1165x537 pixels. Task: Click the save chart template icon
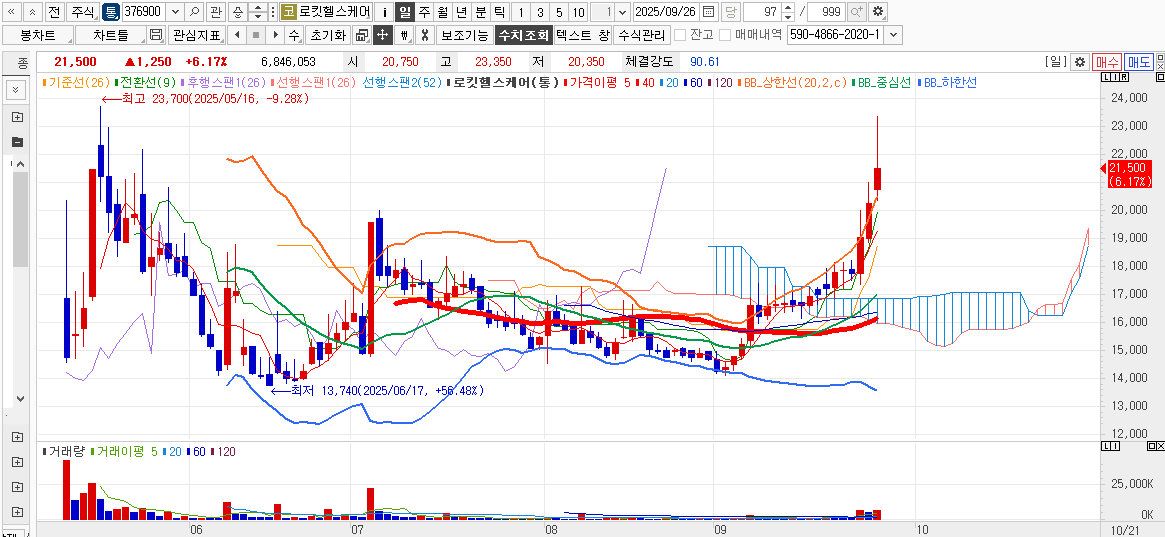(155, 35)
